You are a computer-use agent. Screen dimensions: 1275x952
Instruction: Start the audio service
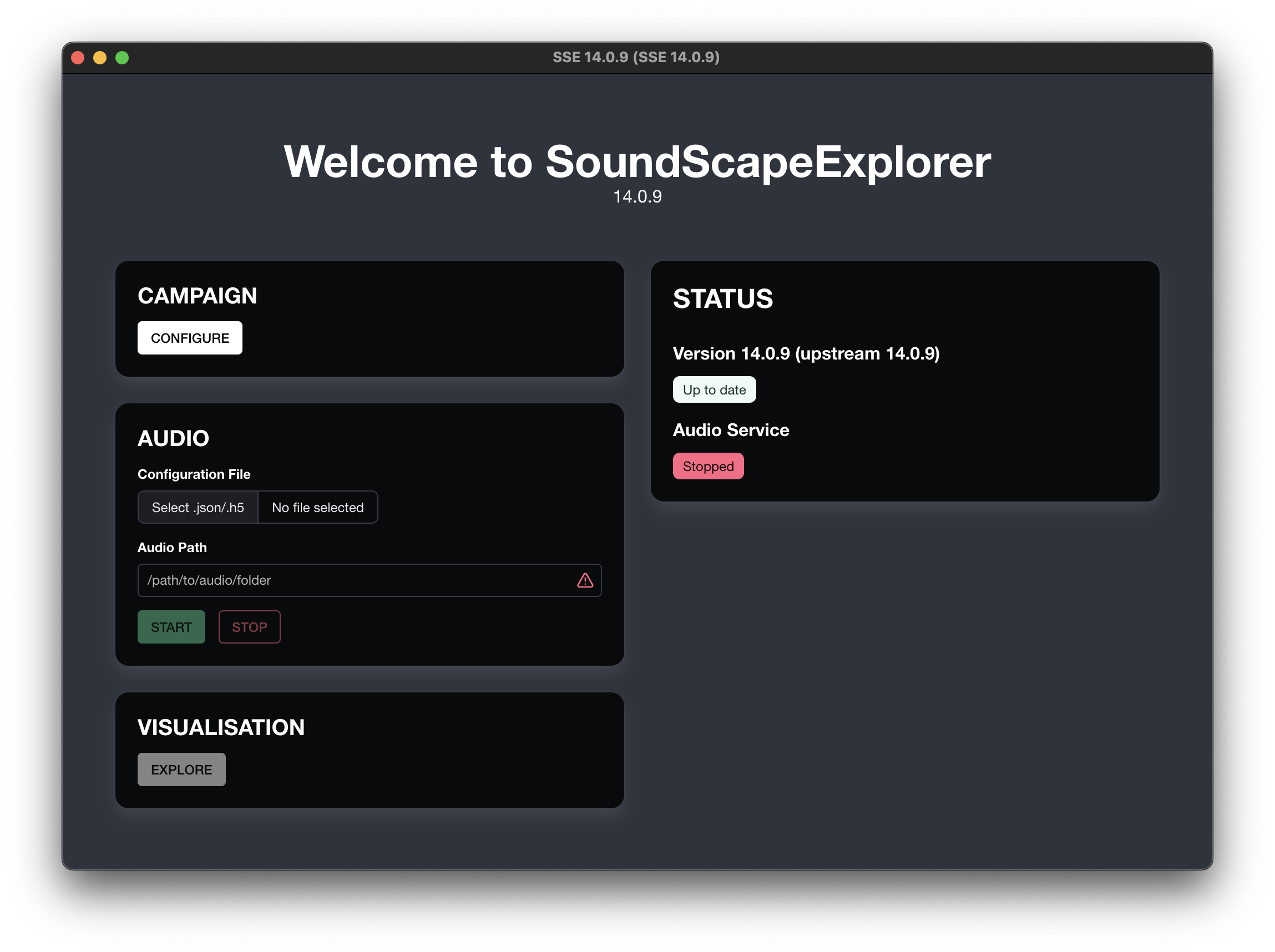click(x=171, y=627)
